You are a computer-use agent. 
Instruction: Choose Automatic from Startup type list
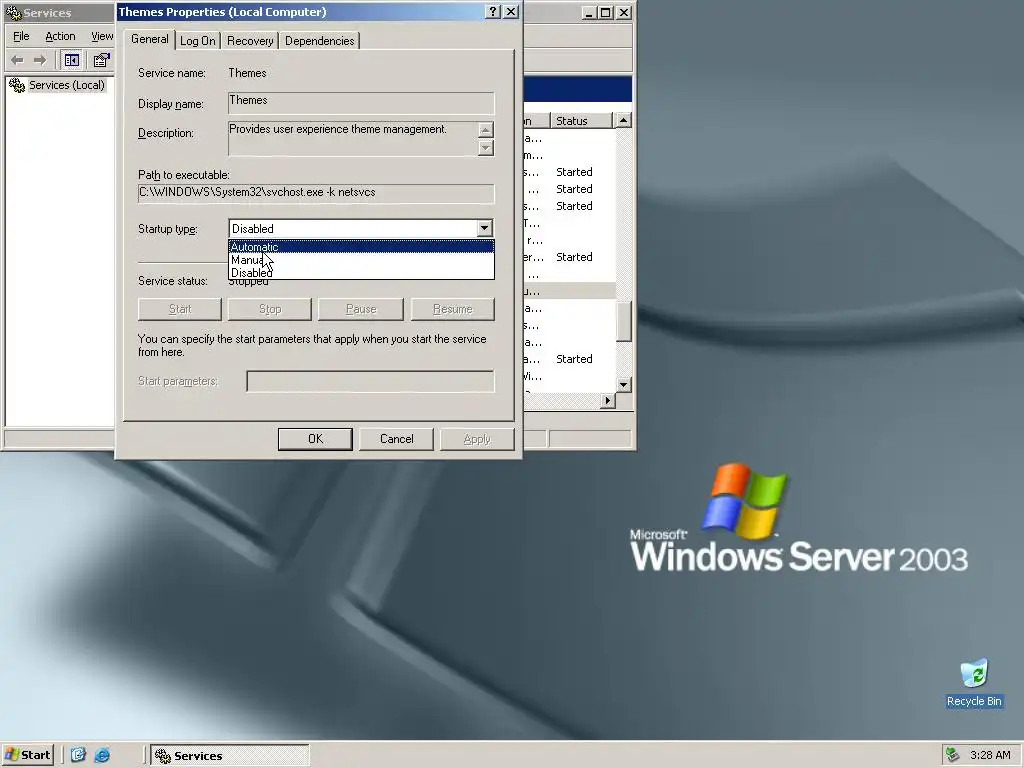pos(361,247)
